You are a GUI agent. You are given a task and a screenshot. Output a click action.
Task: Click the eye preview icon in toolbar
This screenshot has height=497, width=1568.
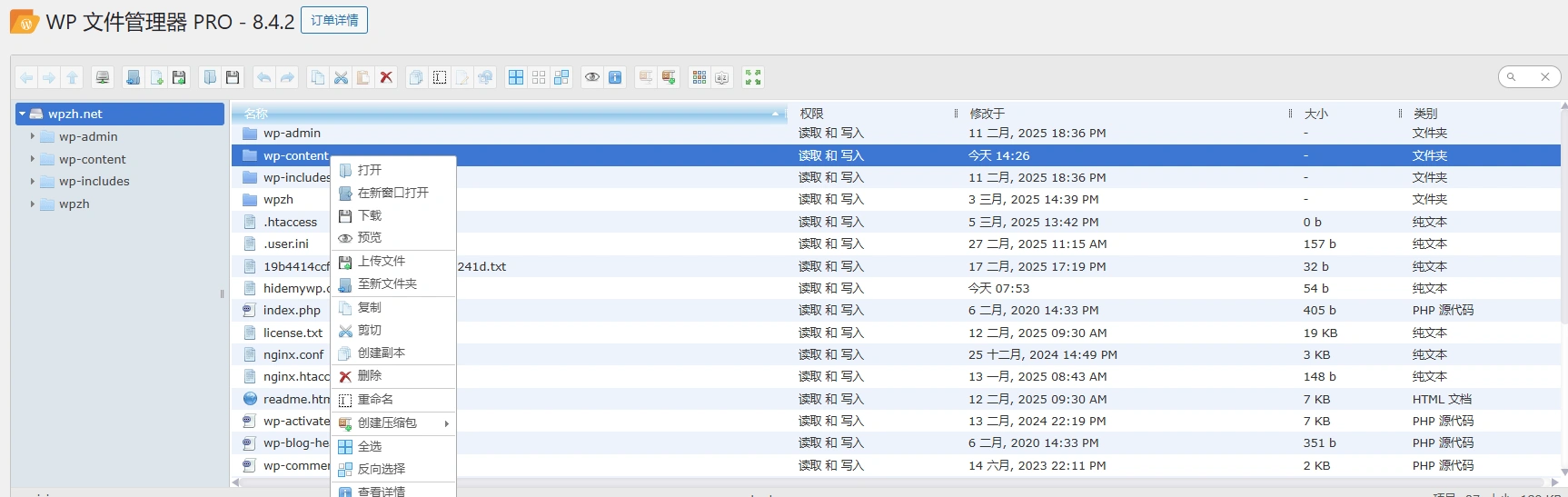tap(592, 77)
